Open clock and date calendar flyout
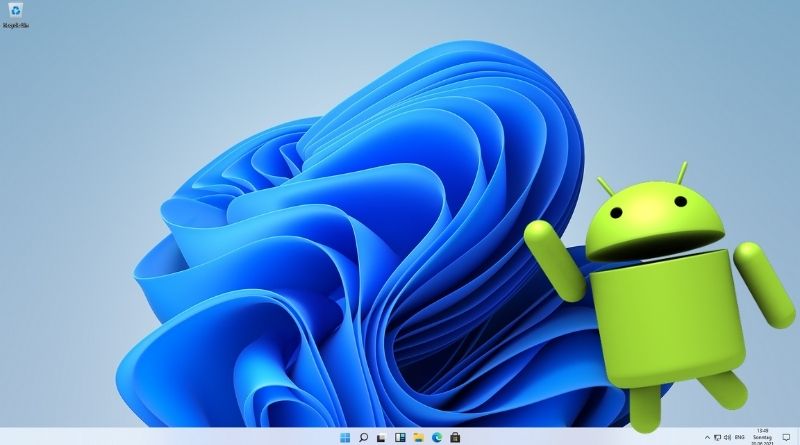The width and height of the screenshot is (800, 445). click(x=762, y=437)
